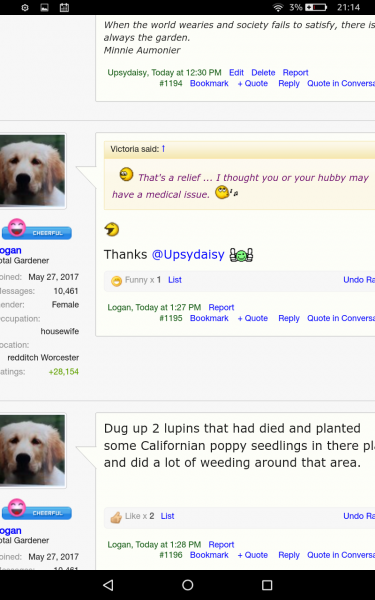Open the @Upsydaisy mention link

(188, 254)
